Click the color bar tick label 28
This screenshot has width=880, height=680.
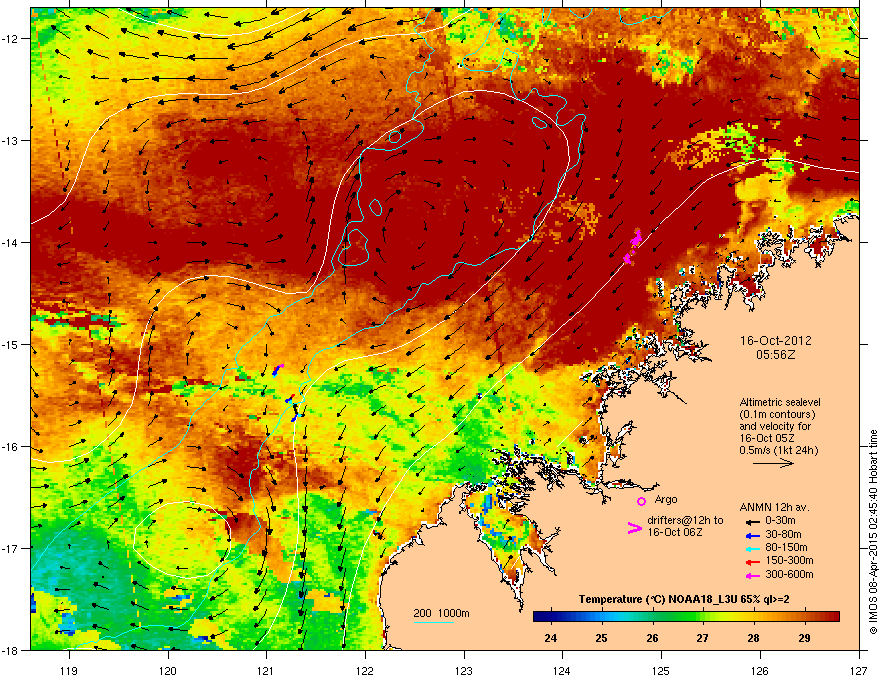click(754, 638)
